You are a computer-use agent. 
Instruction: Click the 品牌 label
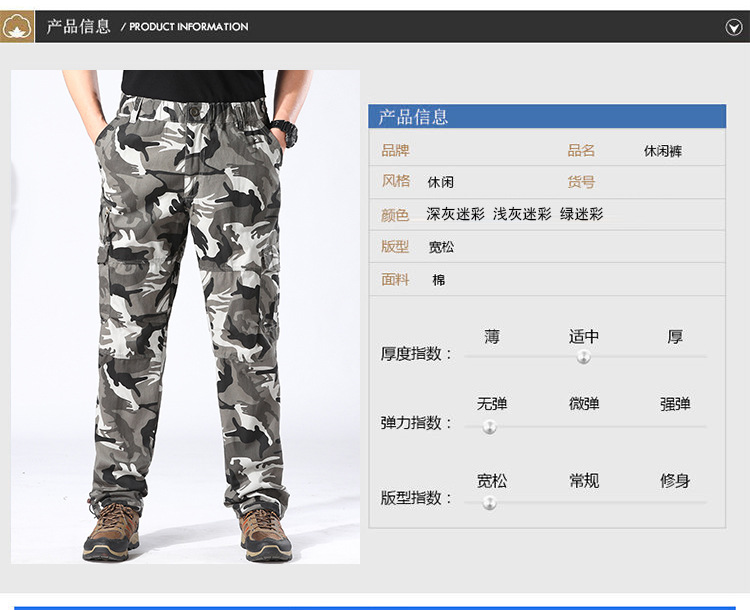pos(395,150)
